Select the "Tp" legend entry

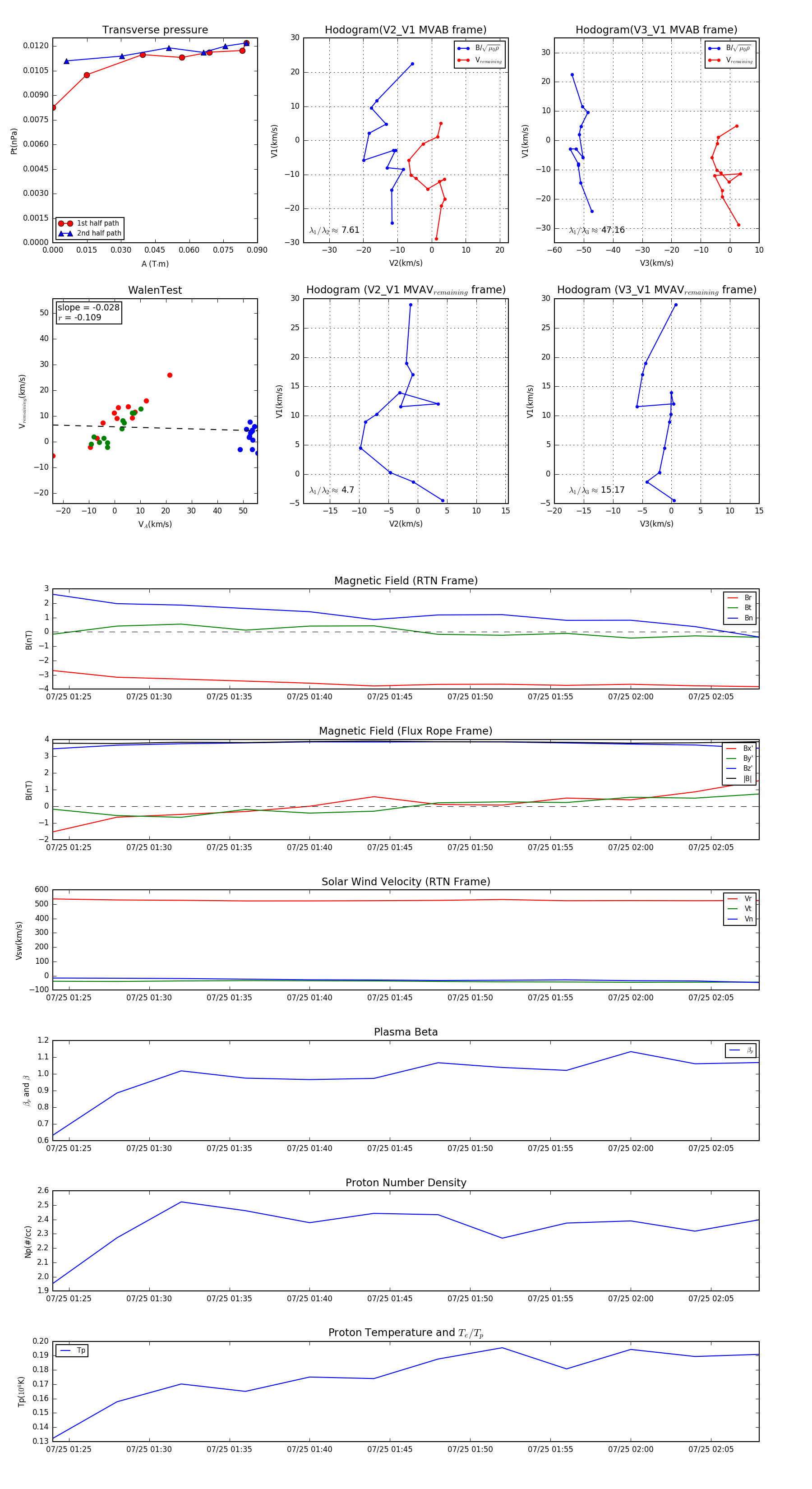click(x=72, y=1351)
